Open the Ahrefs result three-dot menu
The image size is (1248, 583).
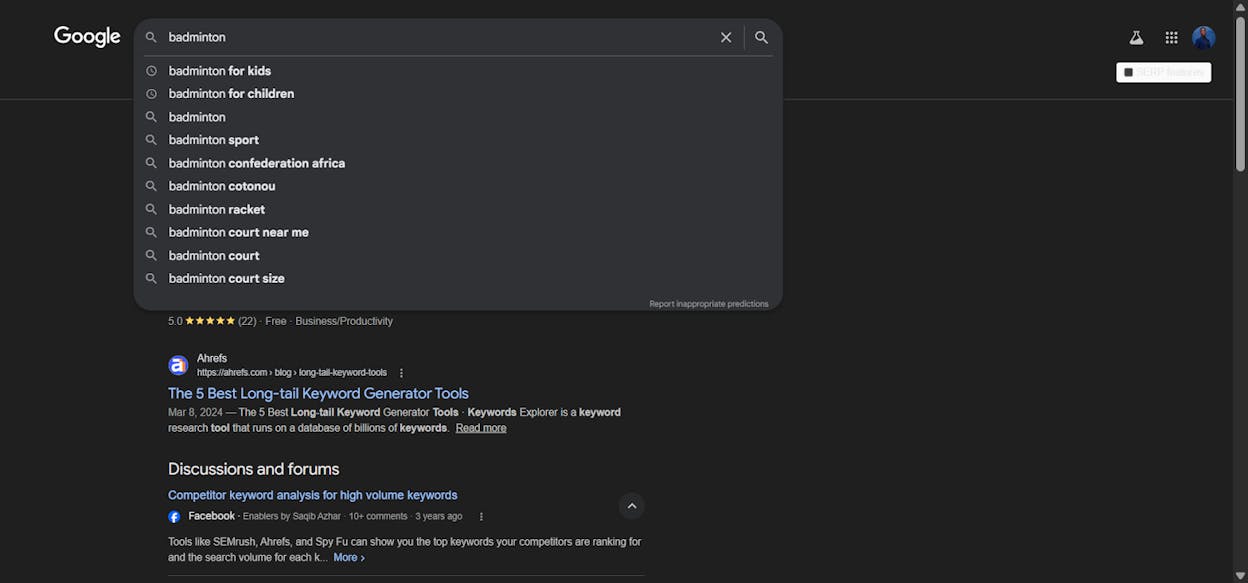click(x=402, y=373)
